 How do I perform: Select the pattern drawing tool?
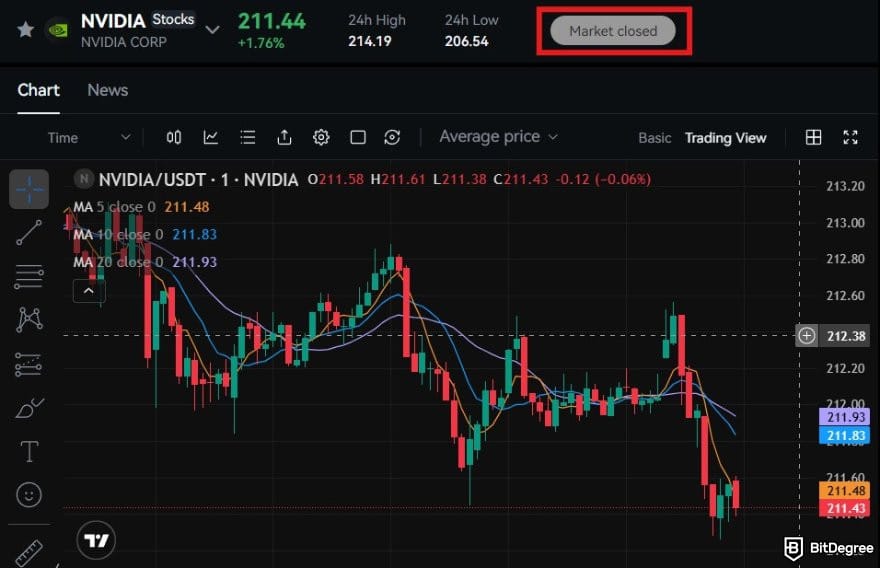tap(29, 320)
